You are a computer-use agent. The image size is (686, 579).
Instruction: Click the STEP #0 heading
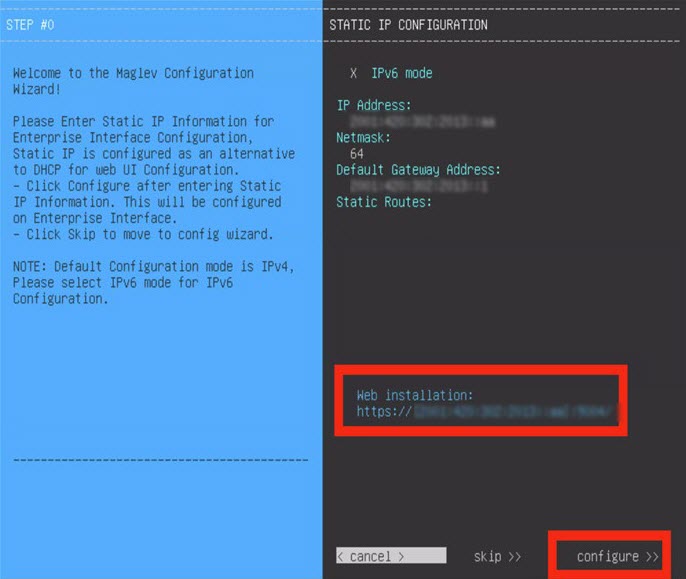pyautogui.click(x=30, y=25)
